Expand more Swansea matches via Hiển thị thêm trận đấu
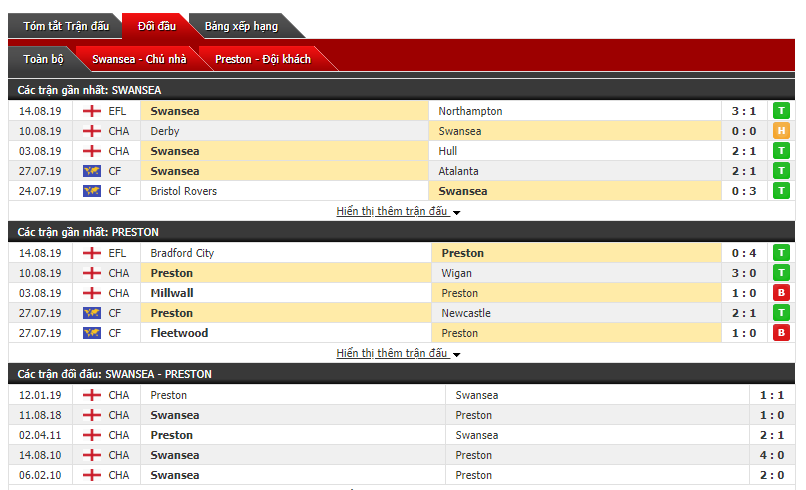Image resolution: width=806 pixels, height=490 pixels. click(392, 211)
